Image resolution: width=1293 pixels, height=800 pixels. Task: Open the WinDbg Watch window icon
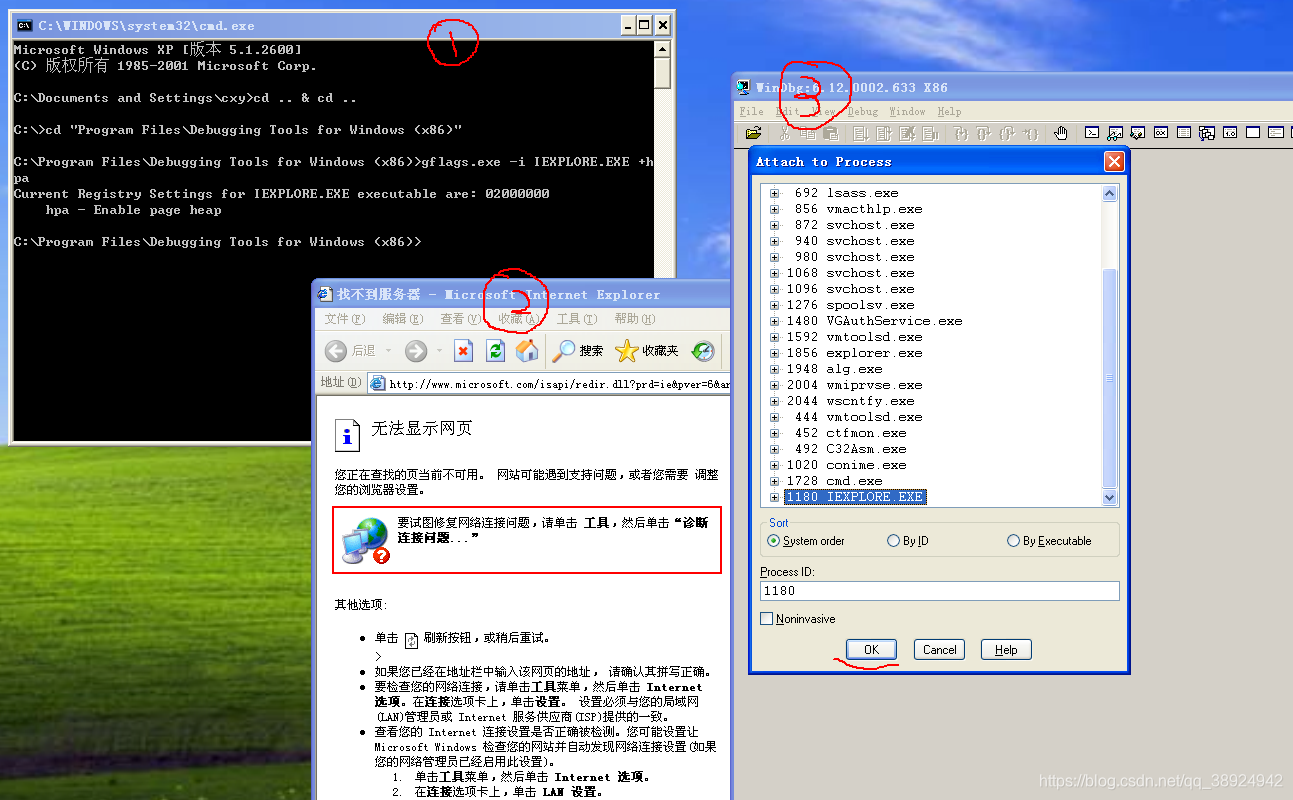[1114, 133]
